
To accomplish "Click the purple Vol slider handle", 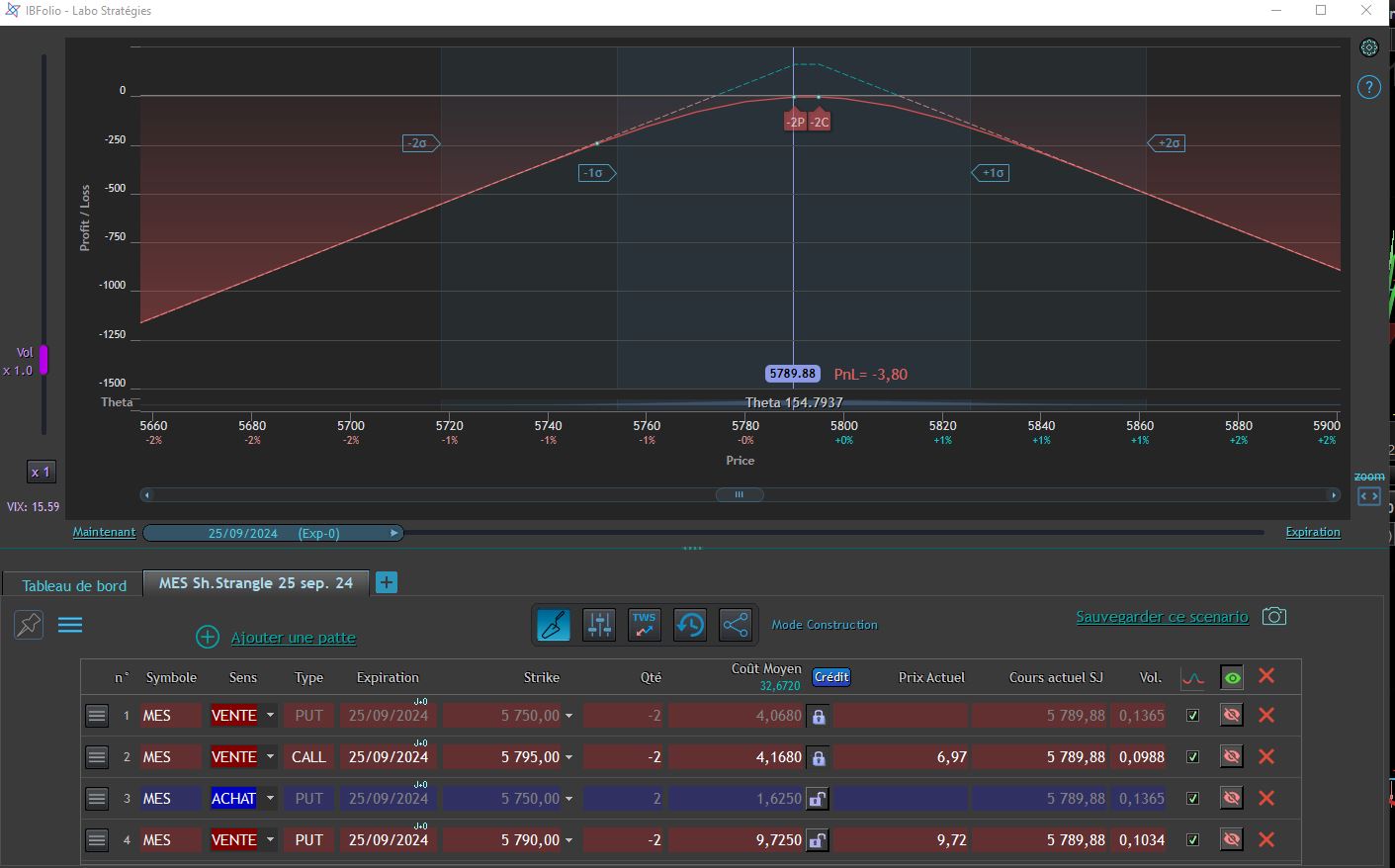I will coord(44,360).
